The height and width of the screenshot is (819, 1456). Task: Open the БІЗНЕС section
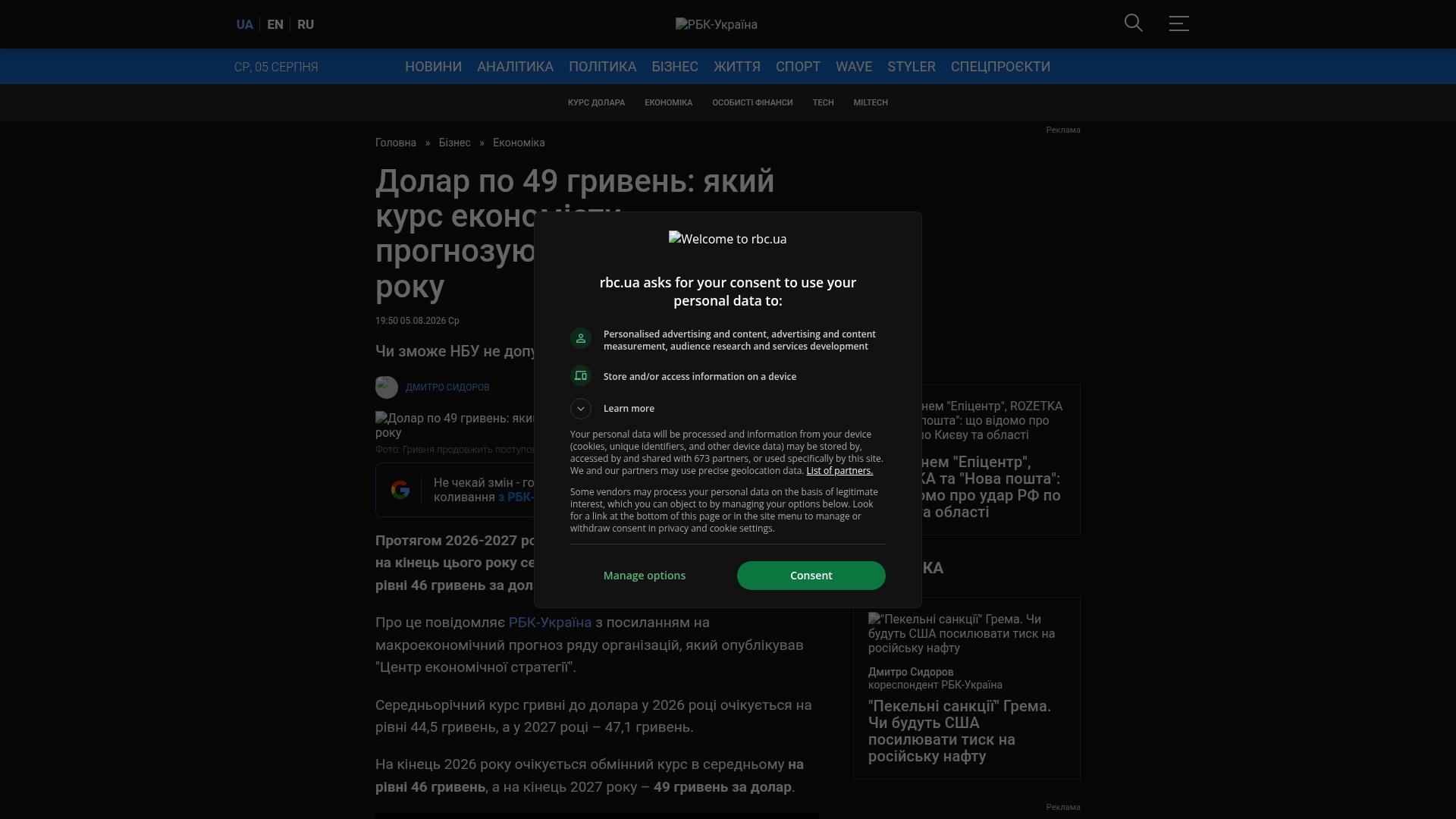675,67
